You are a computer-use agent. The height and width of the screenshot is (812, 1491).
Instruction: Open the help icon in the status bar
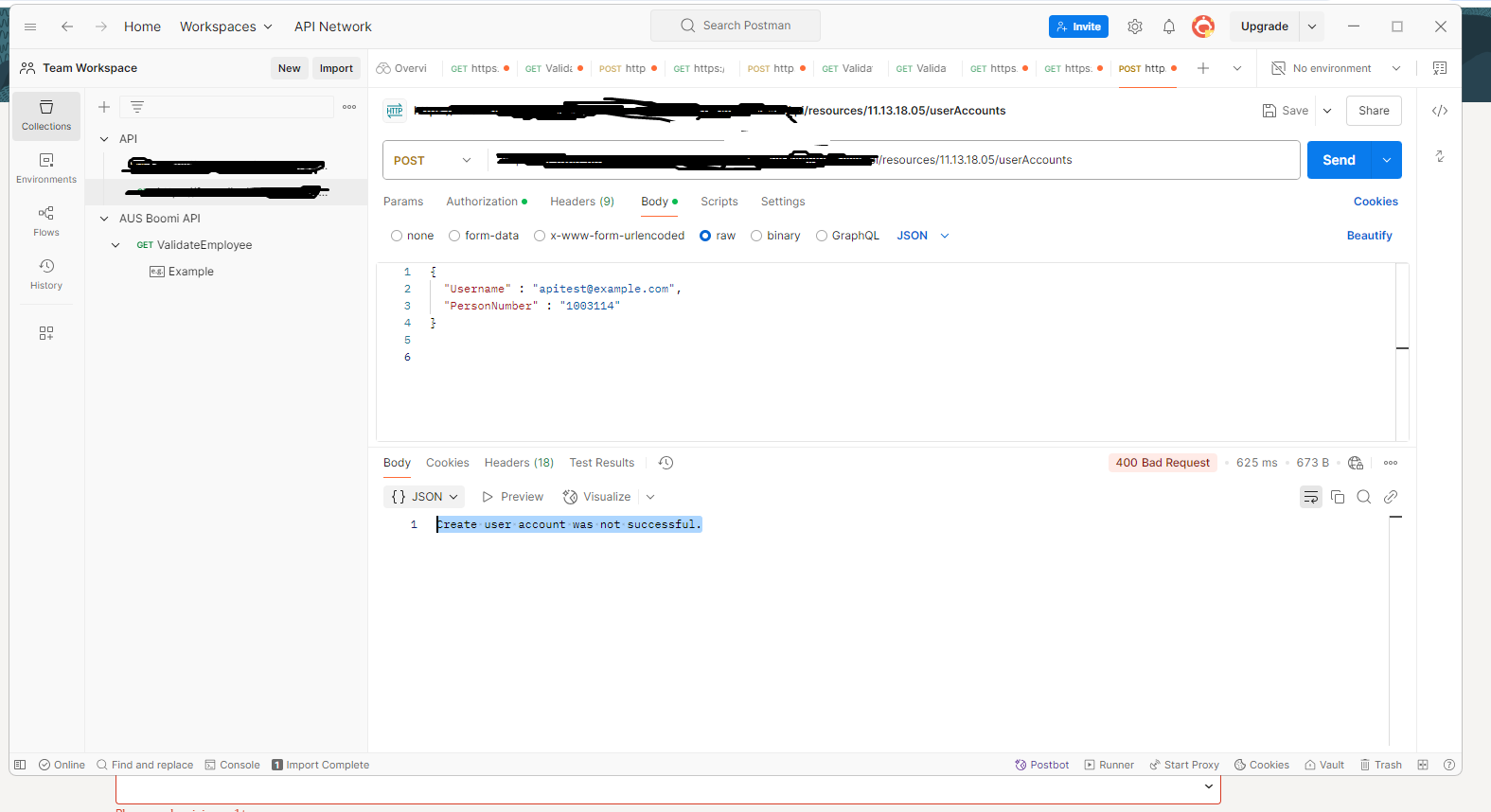[x=1449, y=765]
